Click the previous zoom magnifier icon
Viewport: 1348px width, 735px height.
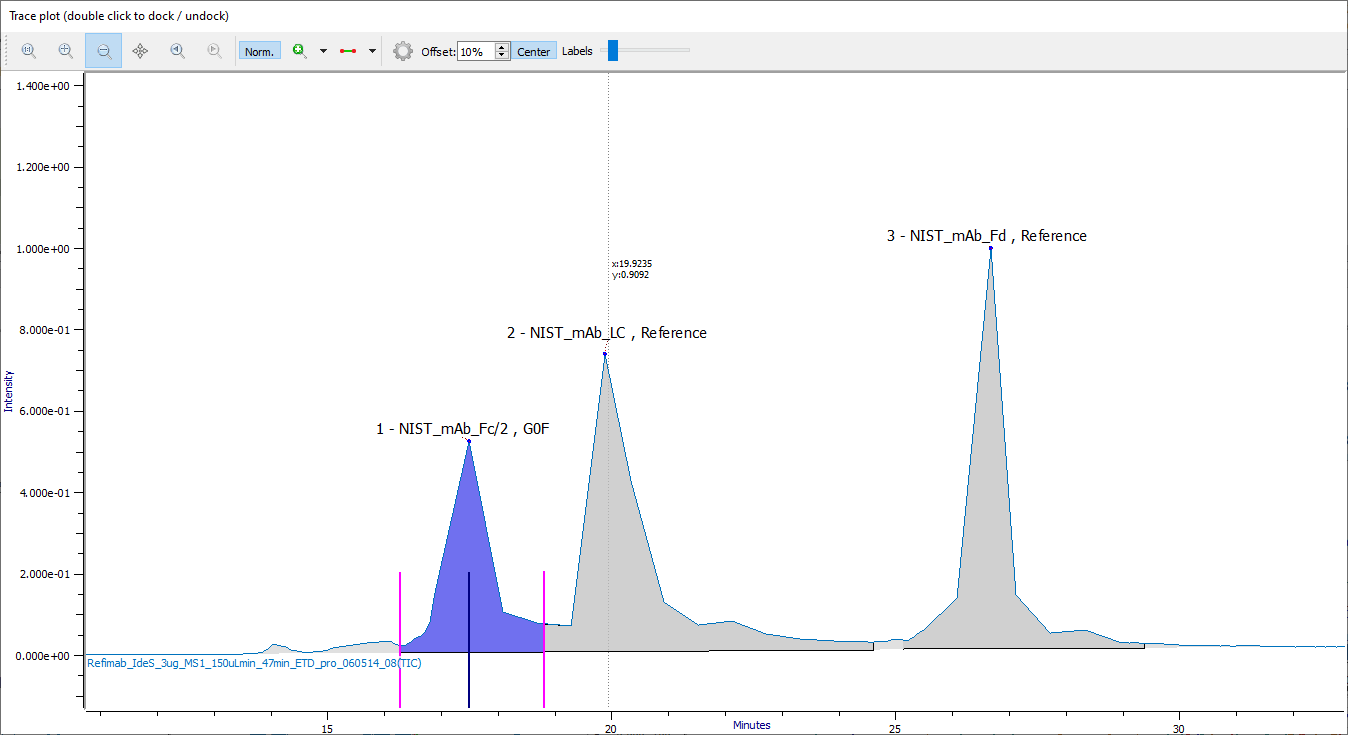[177, 51]
